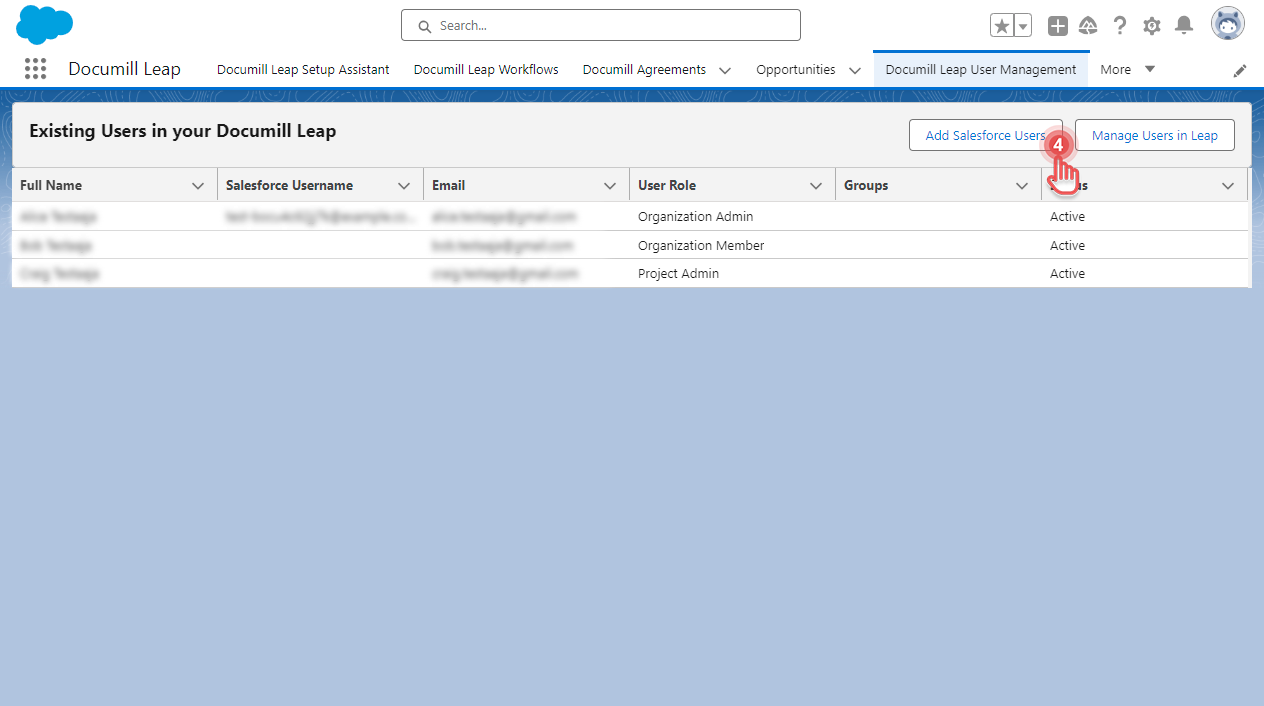Open the Global Actions plus icon
This screenshot has width=1264, height=706.
[1057, 26]
